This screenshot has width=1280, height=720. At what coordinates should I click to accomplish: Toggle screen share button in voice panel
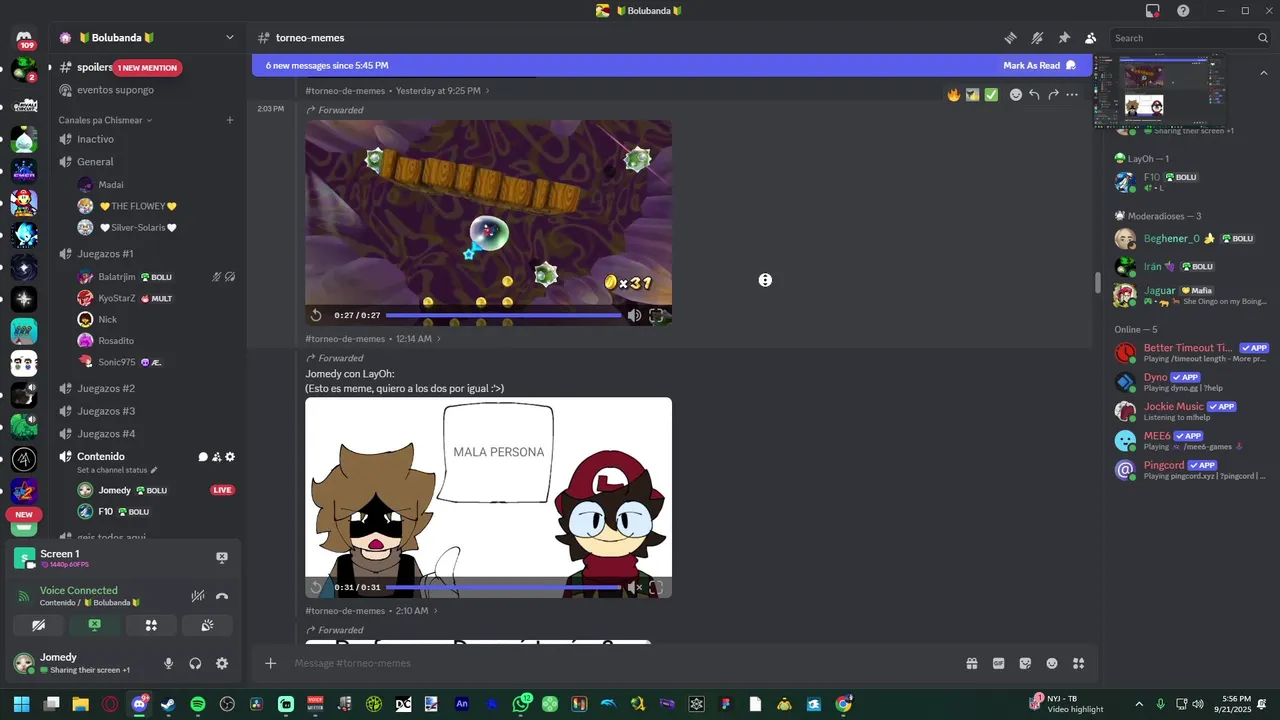coord(95,625)
